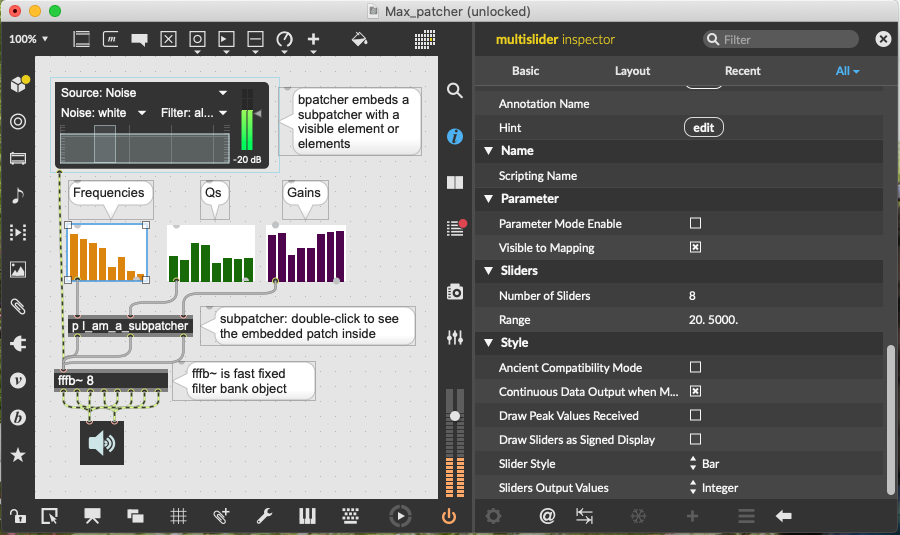Collapse the Sliders section

pos(489,271)
